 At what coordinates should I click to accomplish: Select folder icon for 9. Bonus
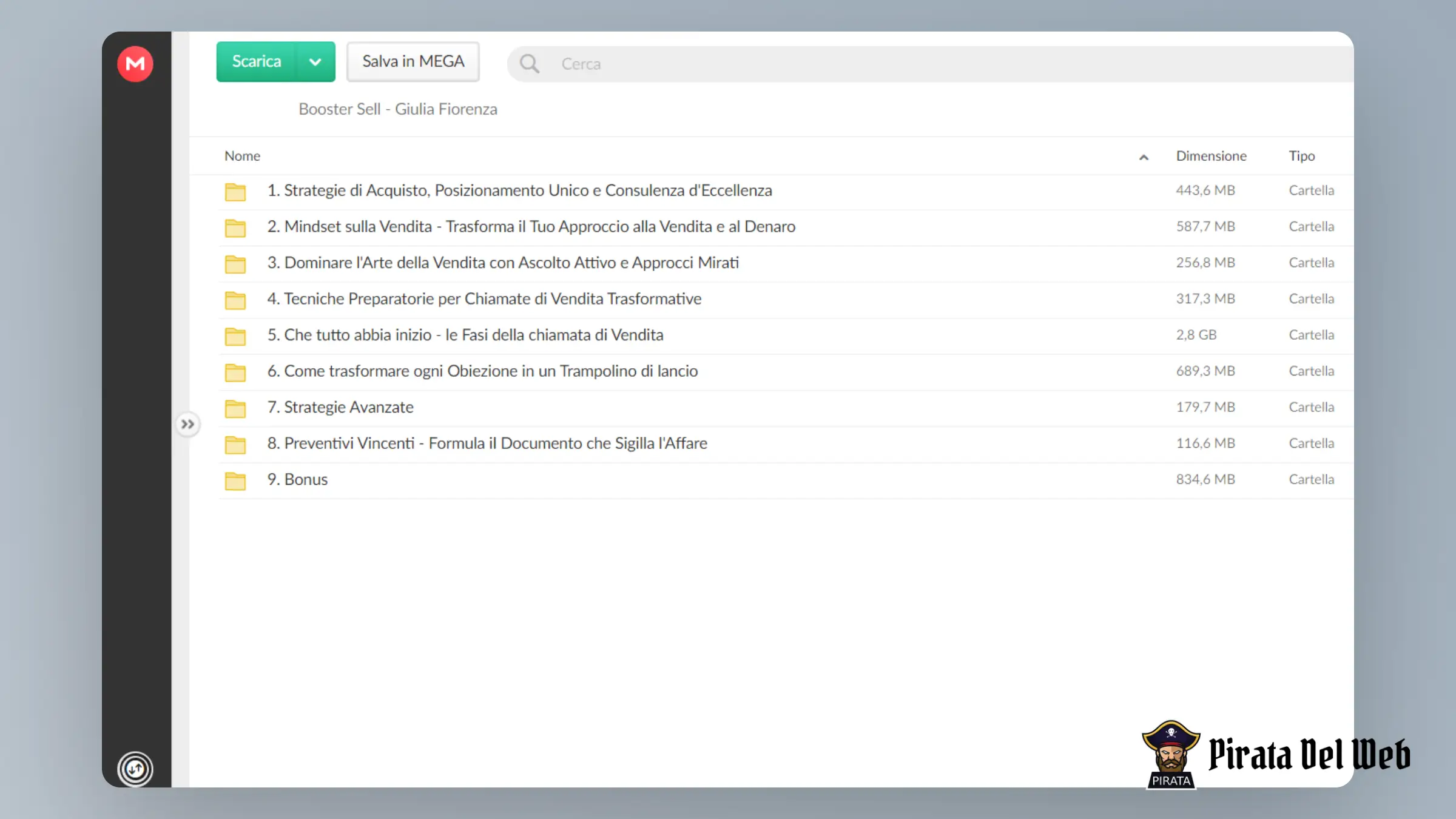[x=235, y=480]
